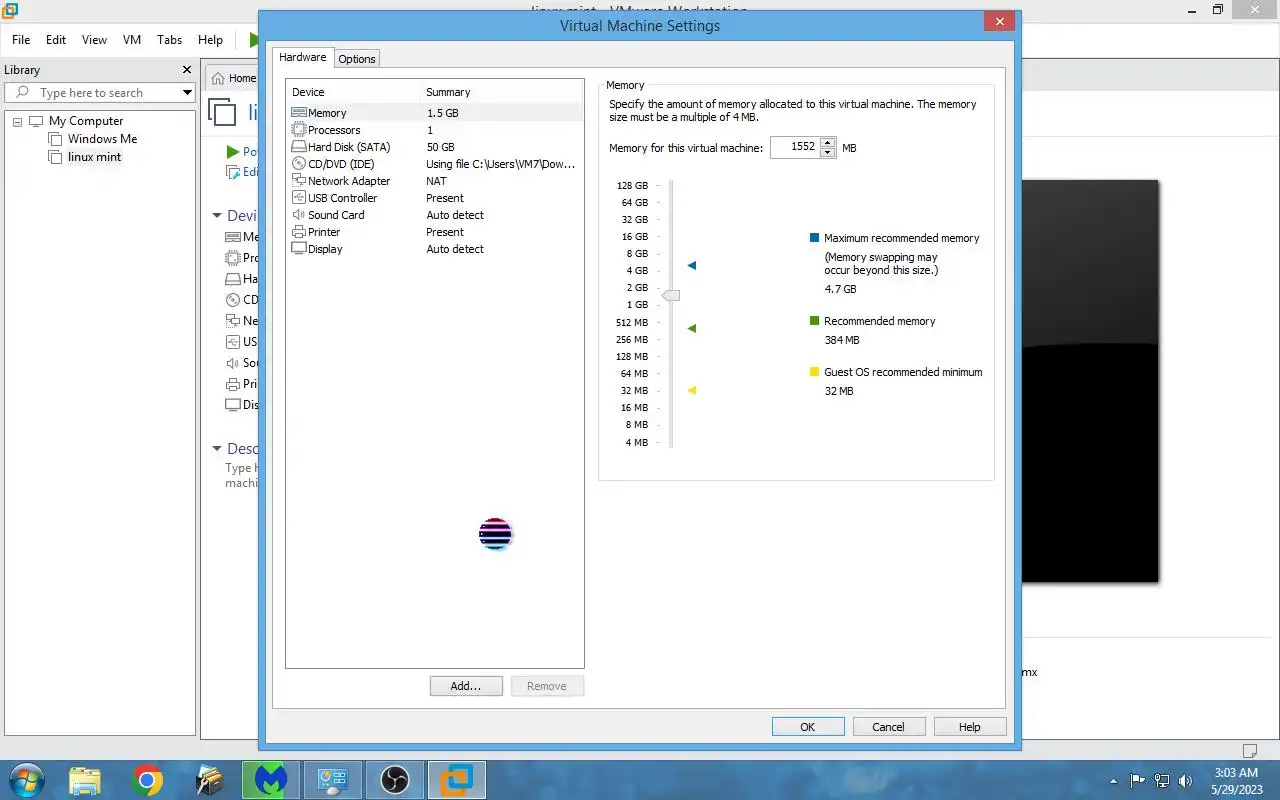Select the Printer device icon
Image resolution: width=1280 pixels, height=800 pixels.
299,232
